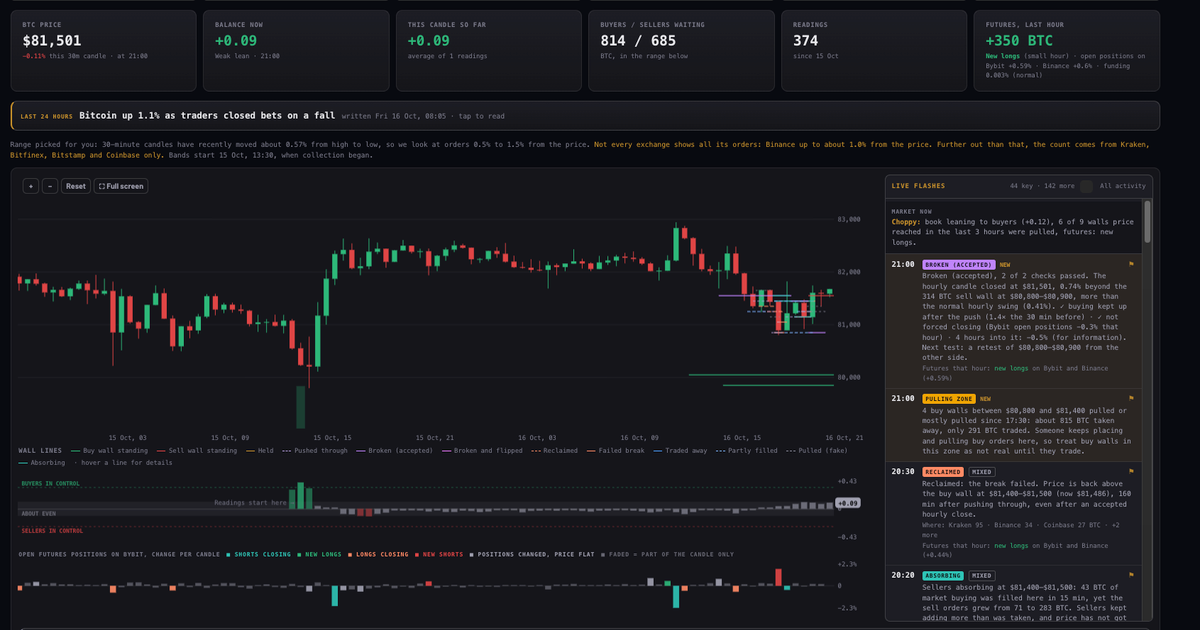The width and height of the screenshot is (1200, 630).
Task: Click LONGS CLOSING futures legend item
Action: [379, 554]
